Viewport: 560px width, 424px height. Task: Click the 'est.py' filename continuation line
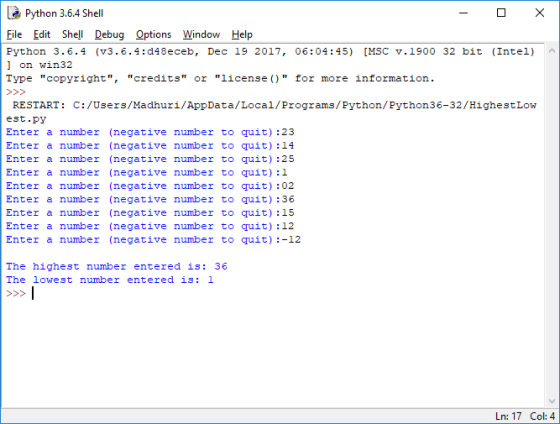[x=26, y=119]
